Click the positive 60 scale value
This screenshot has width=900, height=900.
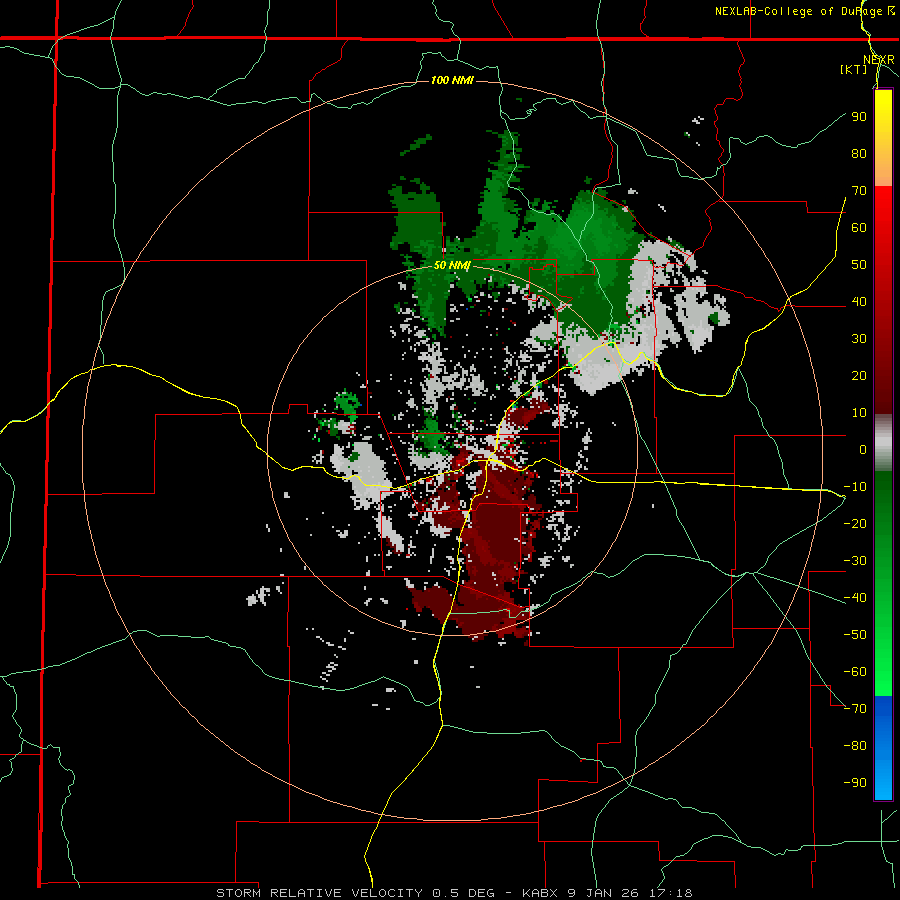(x=859, y=227)
